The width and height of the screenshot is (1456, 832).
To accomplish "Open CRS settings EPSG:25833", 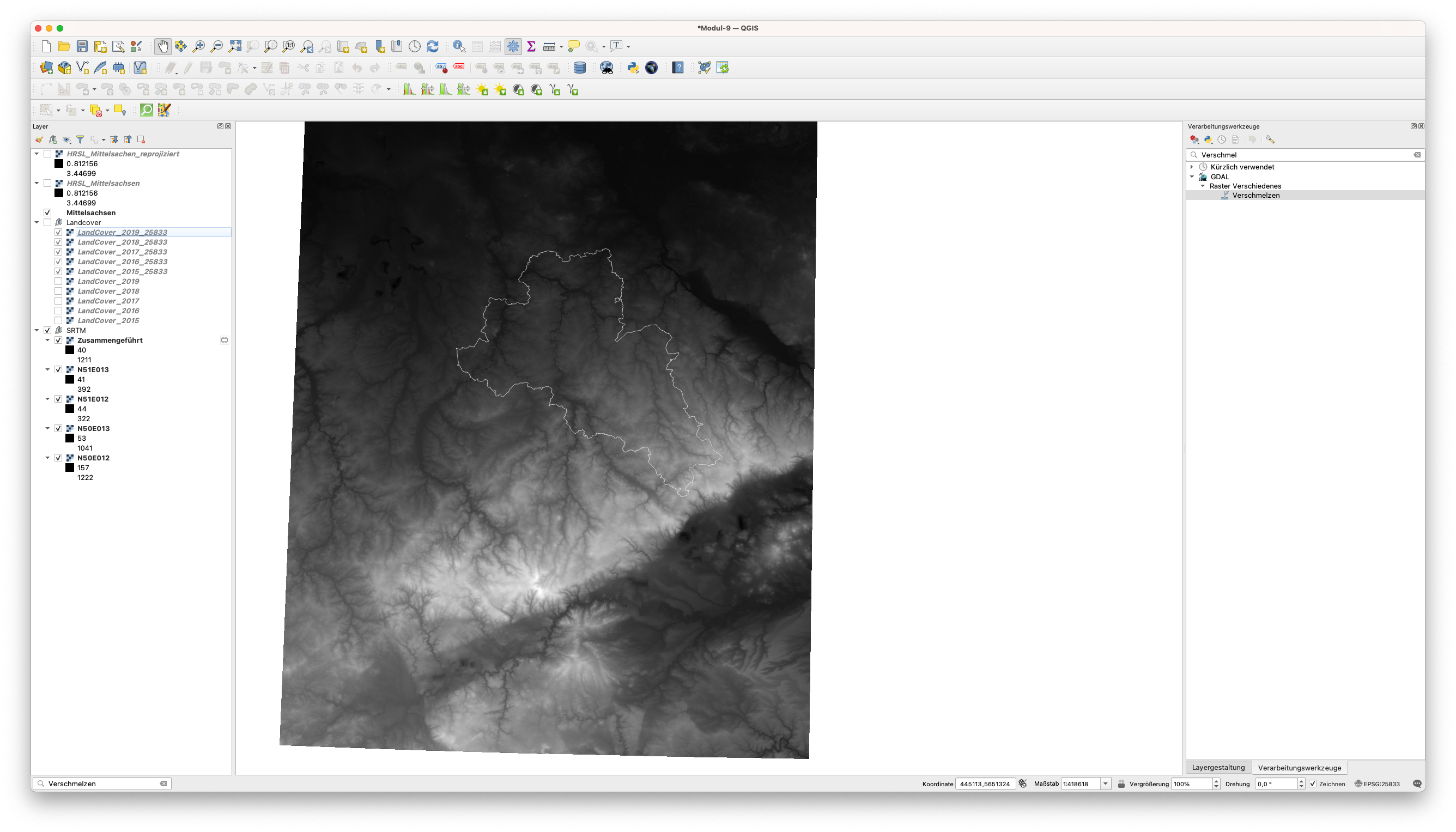I will (1376, 784).
